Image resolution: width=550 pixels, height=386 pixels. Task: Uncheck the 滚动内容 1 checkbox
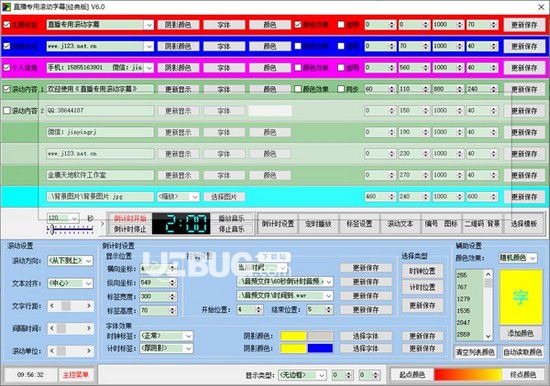(x=7, y=89)
